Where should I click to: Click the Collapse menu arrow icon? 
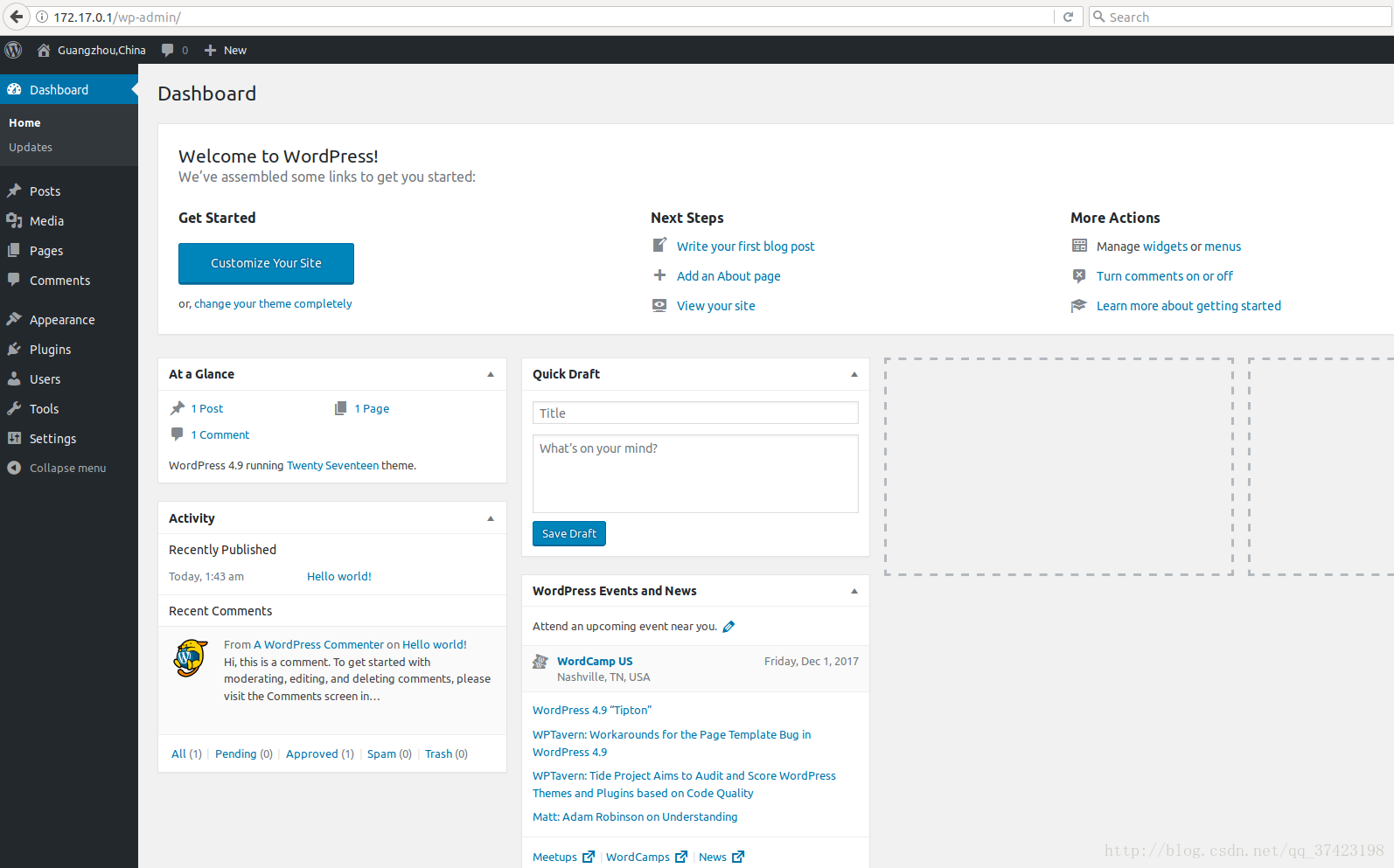pos(14,468)
